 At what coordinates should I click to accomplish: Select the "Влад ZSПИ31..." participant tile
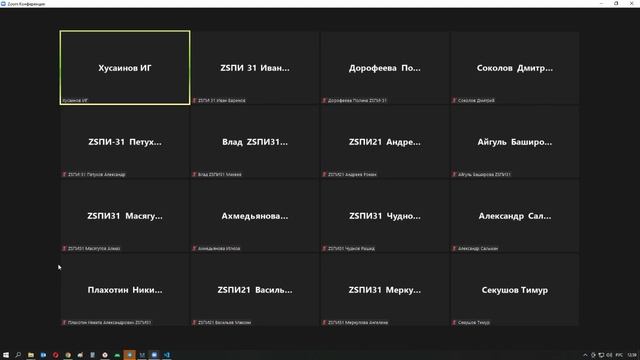pyautogui.click(x=255, y=142)
